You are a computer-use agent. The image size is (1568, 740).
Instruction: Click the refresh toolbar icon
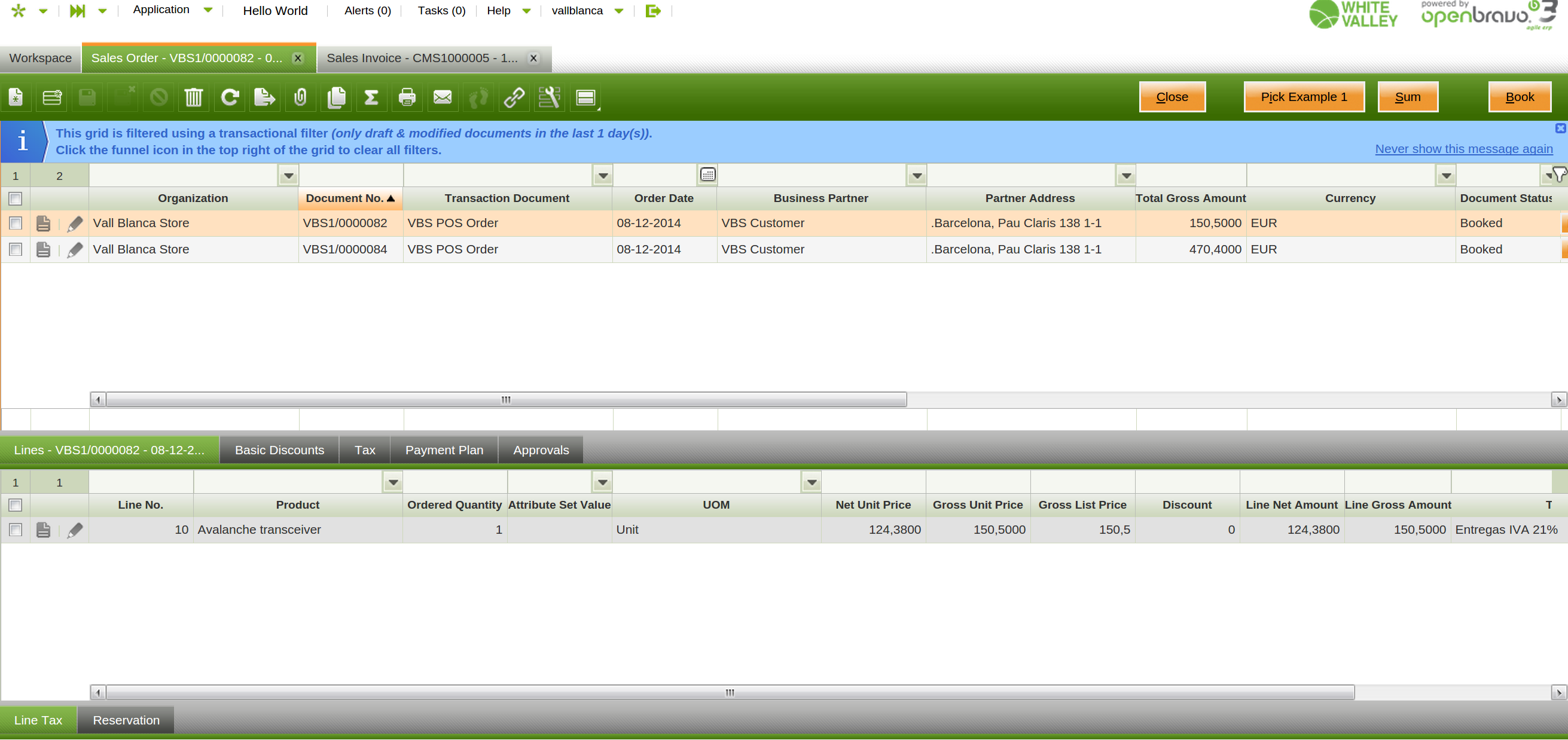(x=230, y=97)
